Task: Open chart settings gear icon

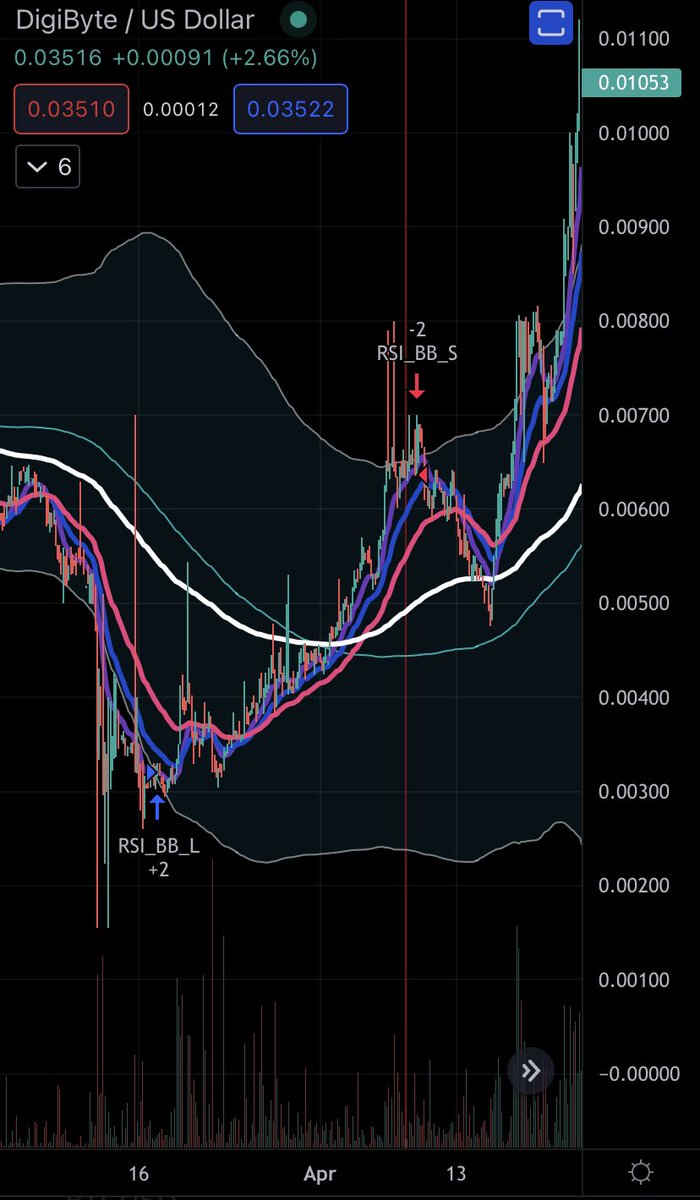Action: [x=641, y=1172]
